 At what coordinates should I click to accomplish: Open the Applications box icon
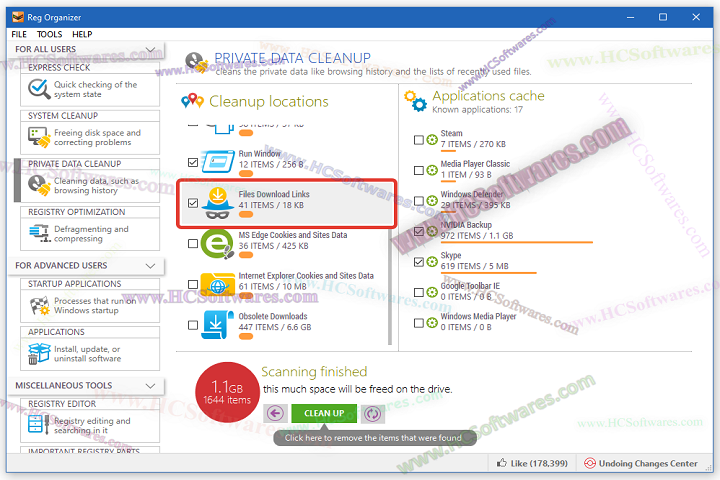point(39,353)
